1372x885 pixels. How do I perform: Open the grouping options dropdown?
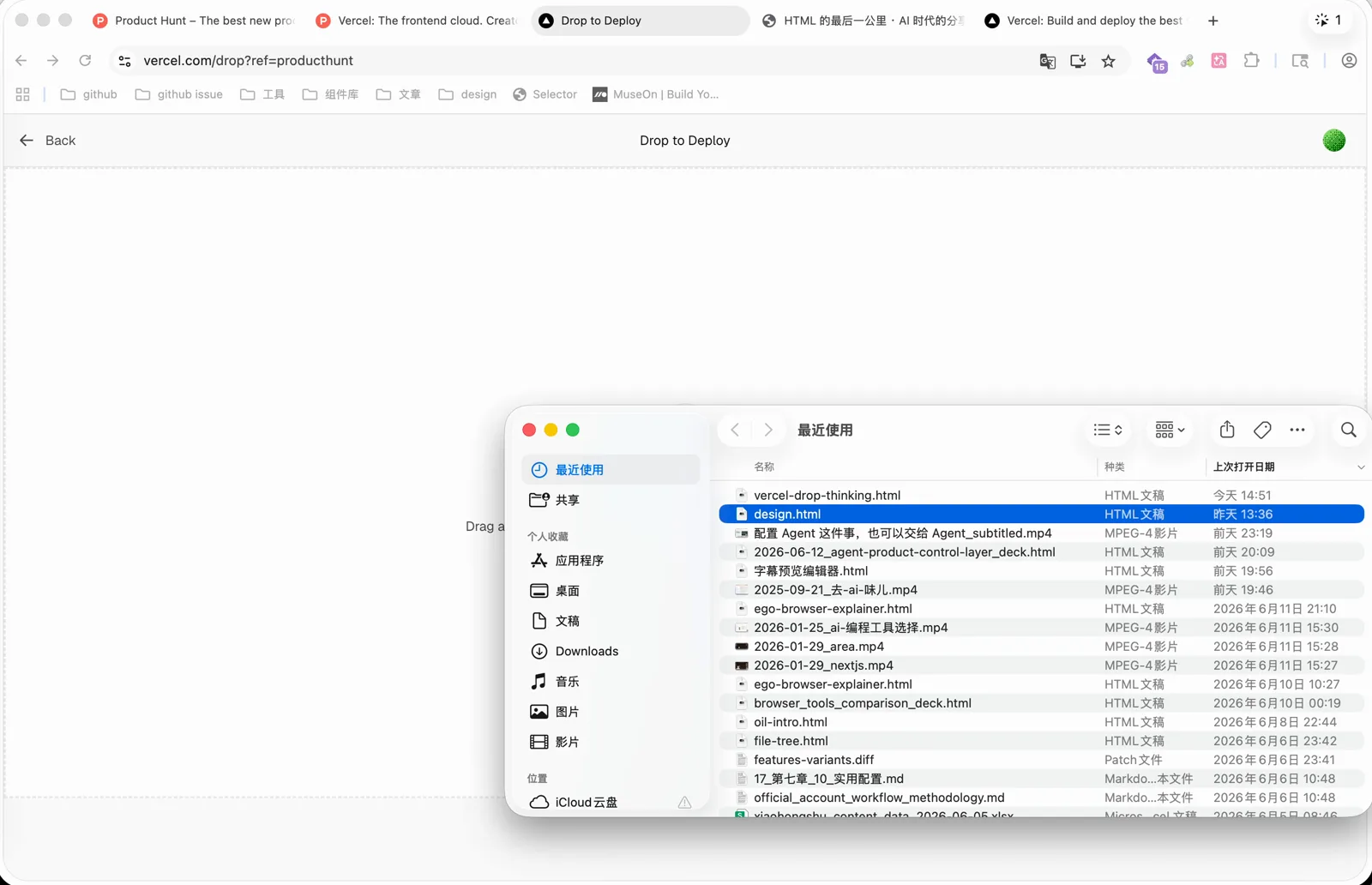(x=1170, y=430)
